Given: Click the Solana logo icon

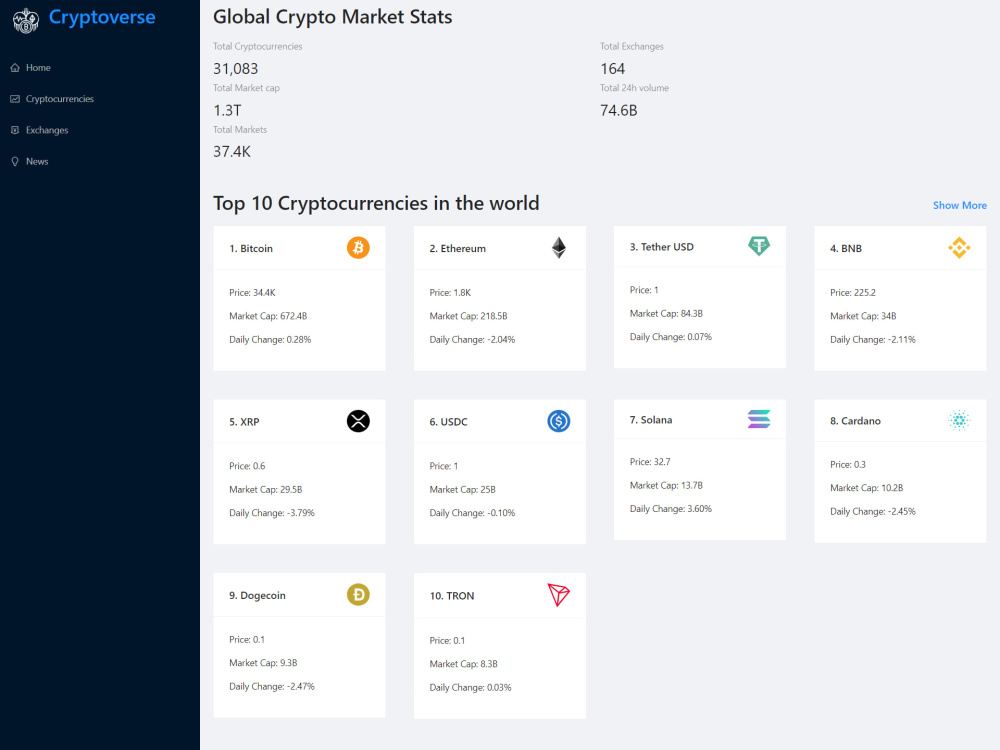Looking at the screenshot, I should (x=759, y=419).
